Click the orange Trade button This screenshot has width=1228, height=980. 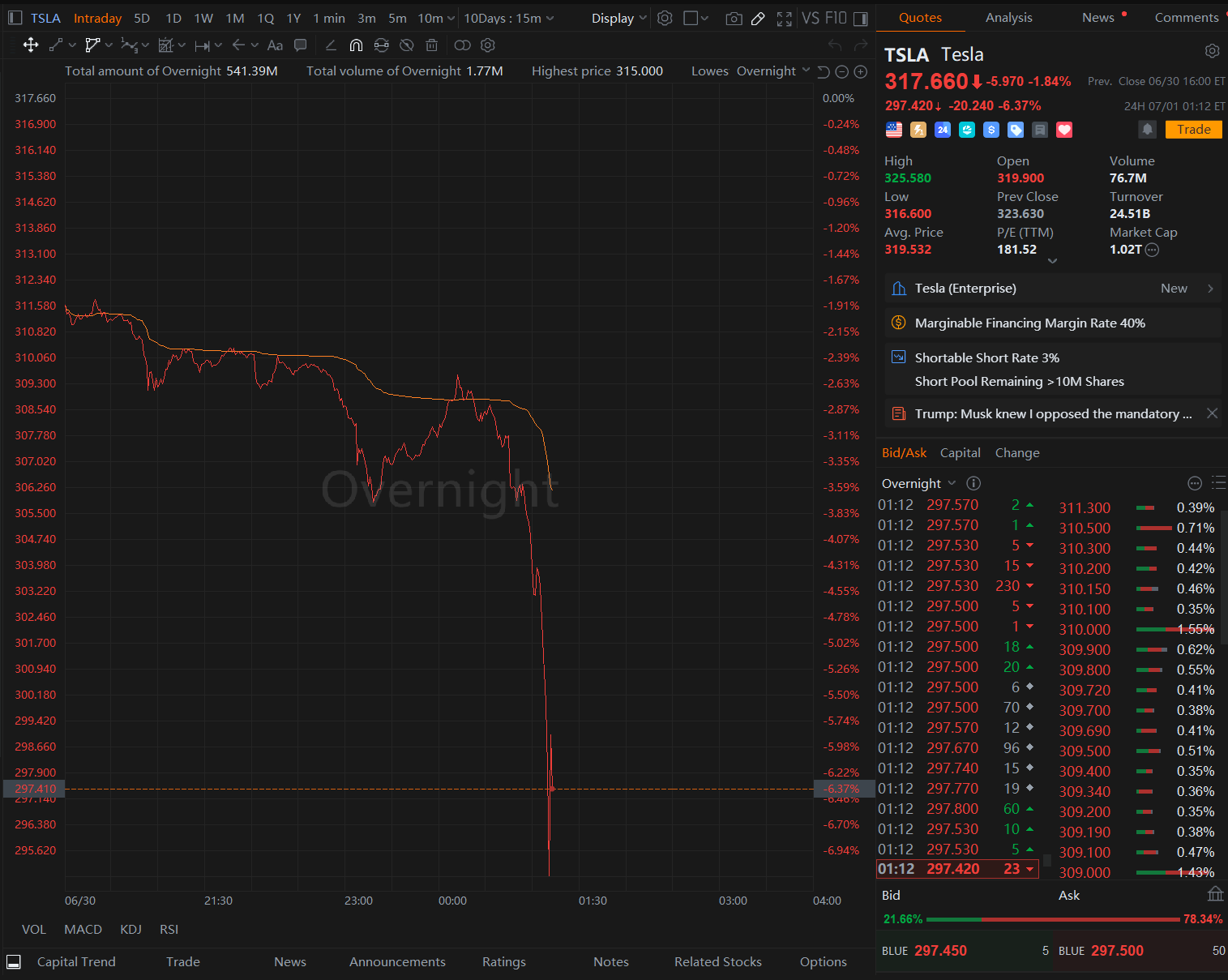coord(1193,130)
